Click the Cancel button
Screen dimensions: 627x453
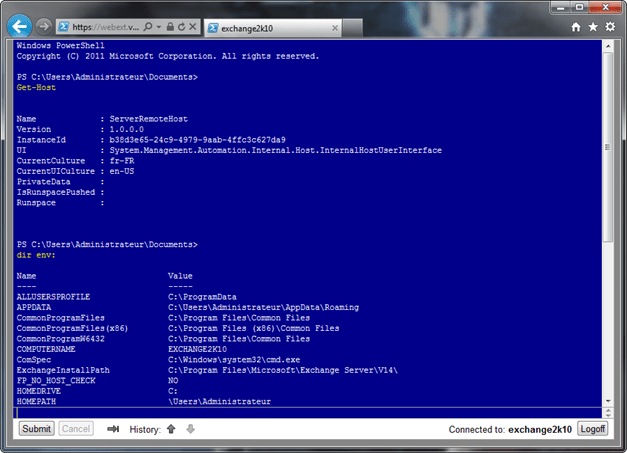(x=76, y=428)
